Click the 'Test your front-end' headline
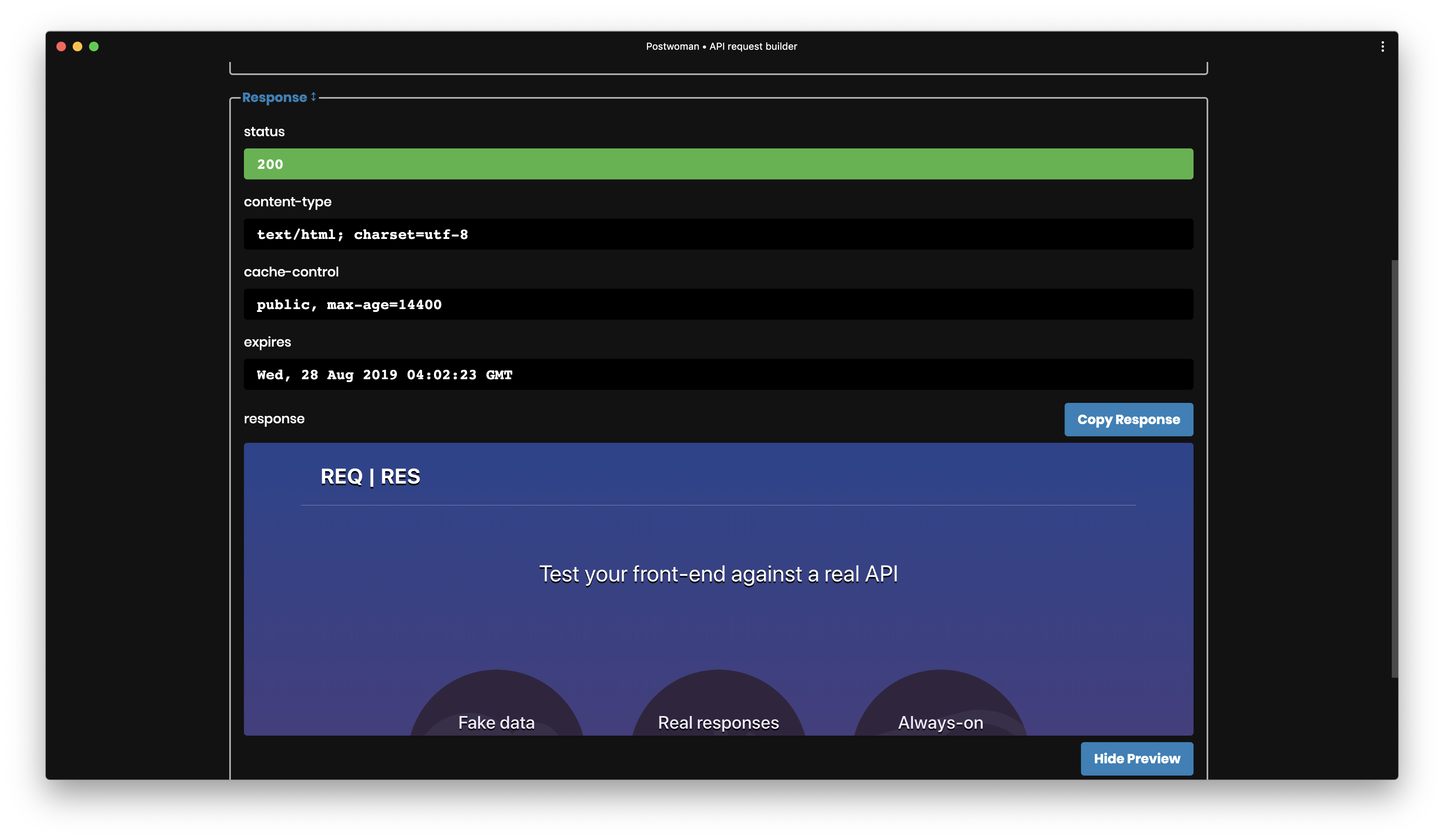The width and height of the screenshot is (1444, 840). tap(718, 574)
